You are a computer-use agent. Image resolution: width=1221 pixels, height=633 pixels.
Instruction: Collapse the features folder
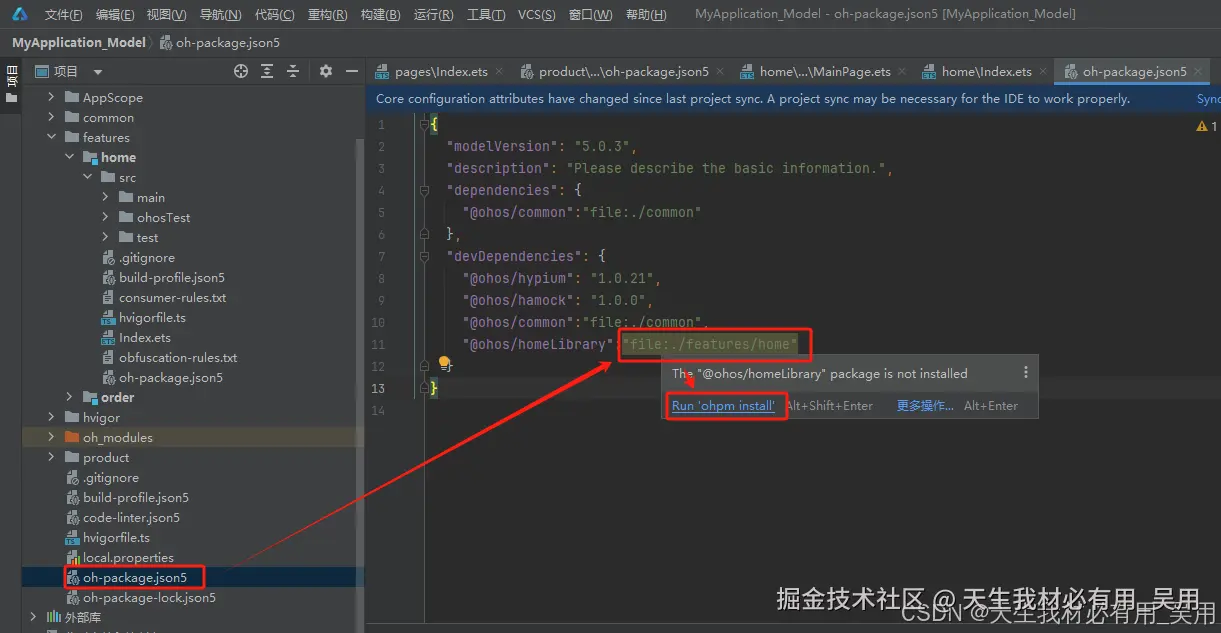pyautogui.click(x=52, y=138)
